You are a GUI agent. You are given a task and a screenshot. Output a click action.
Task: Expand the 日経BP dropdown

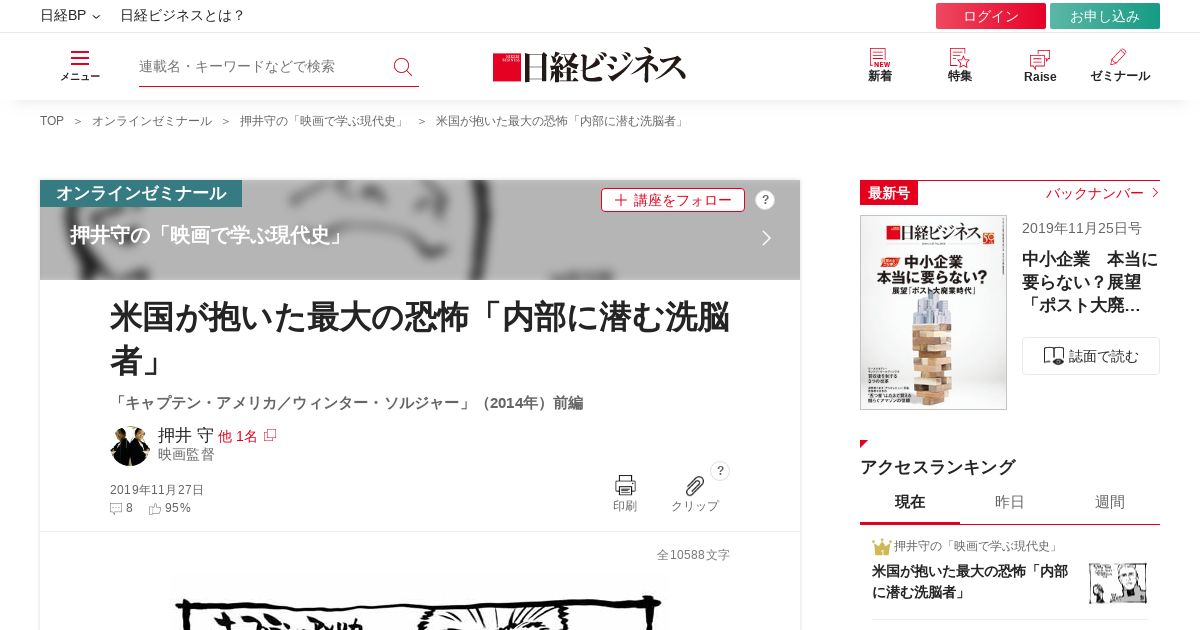tap(70, 16)
